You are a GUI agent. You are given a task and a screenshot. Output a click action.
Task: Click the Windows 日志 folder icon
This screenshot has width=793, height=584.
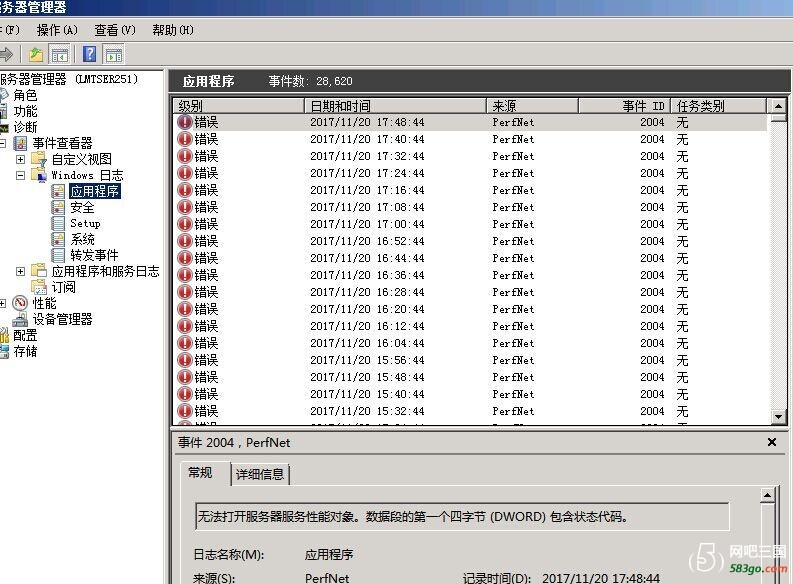[39, 175]
